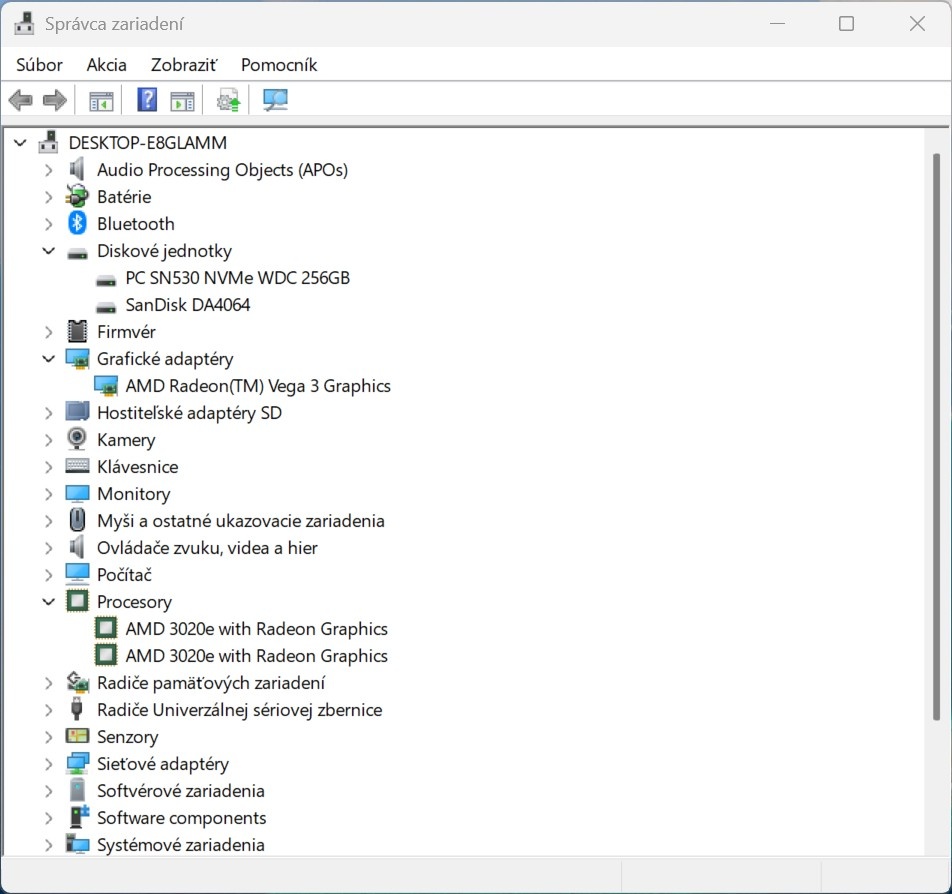Expand the Sieťové adaptéry category
The width and height of the screenshot is (952, 894).
click(x=48, y=764)
